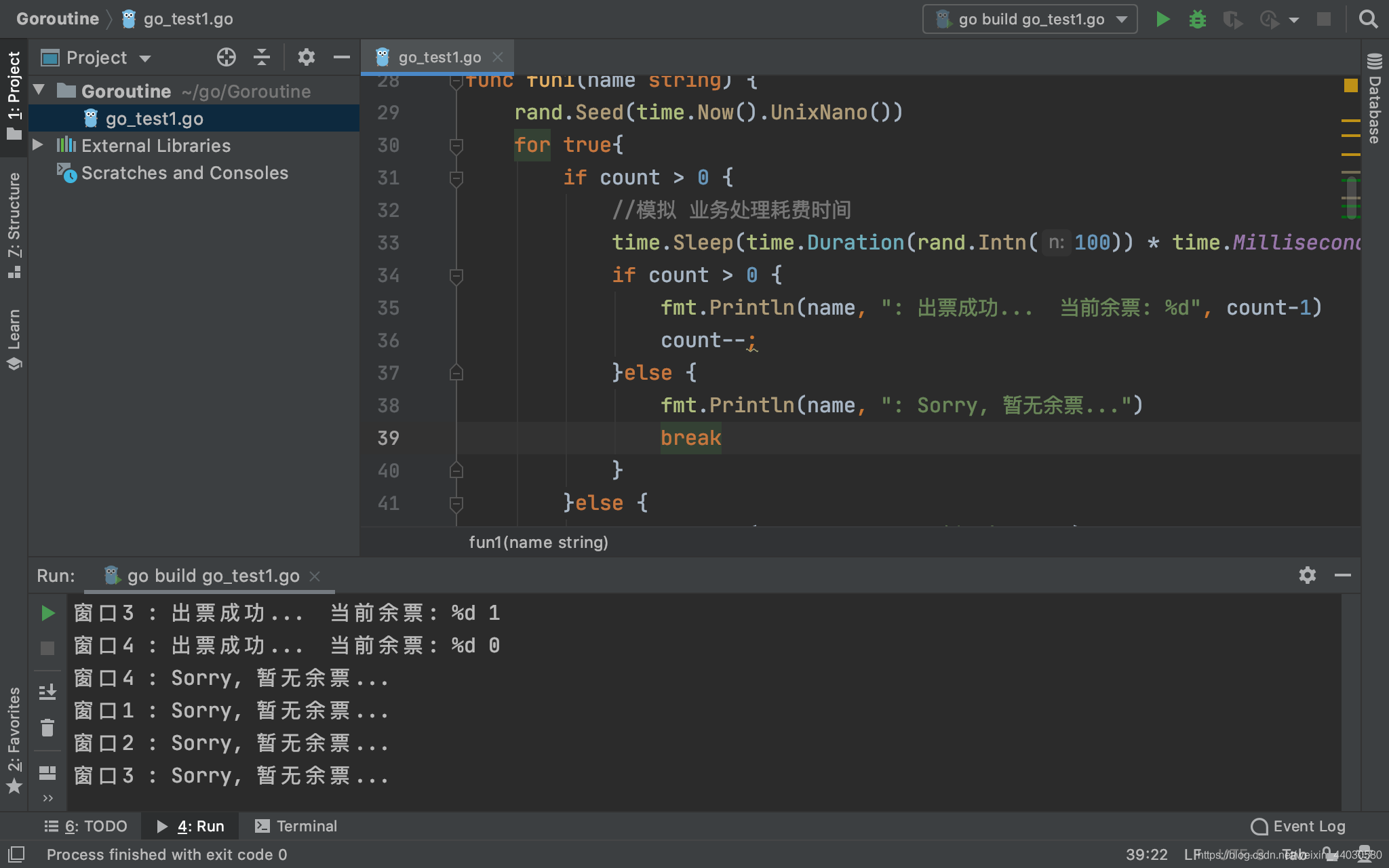Image resolution: width=1389 pixels, height=868 pixels.
Task: Fold the func fun1 block at line 28
Action: point(456,82)
